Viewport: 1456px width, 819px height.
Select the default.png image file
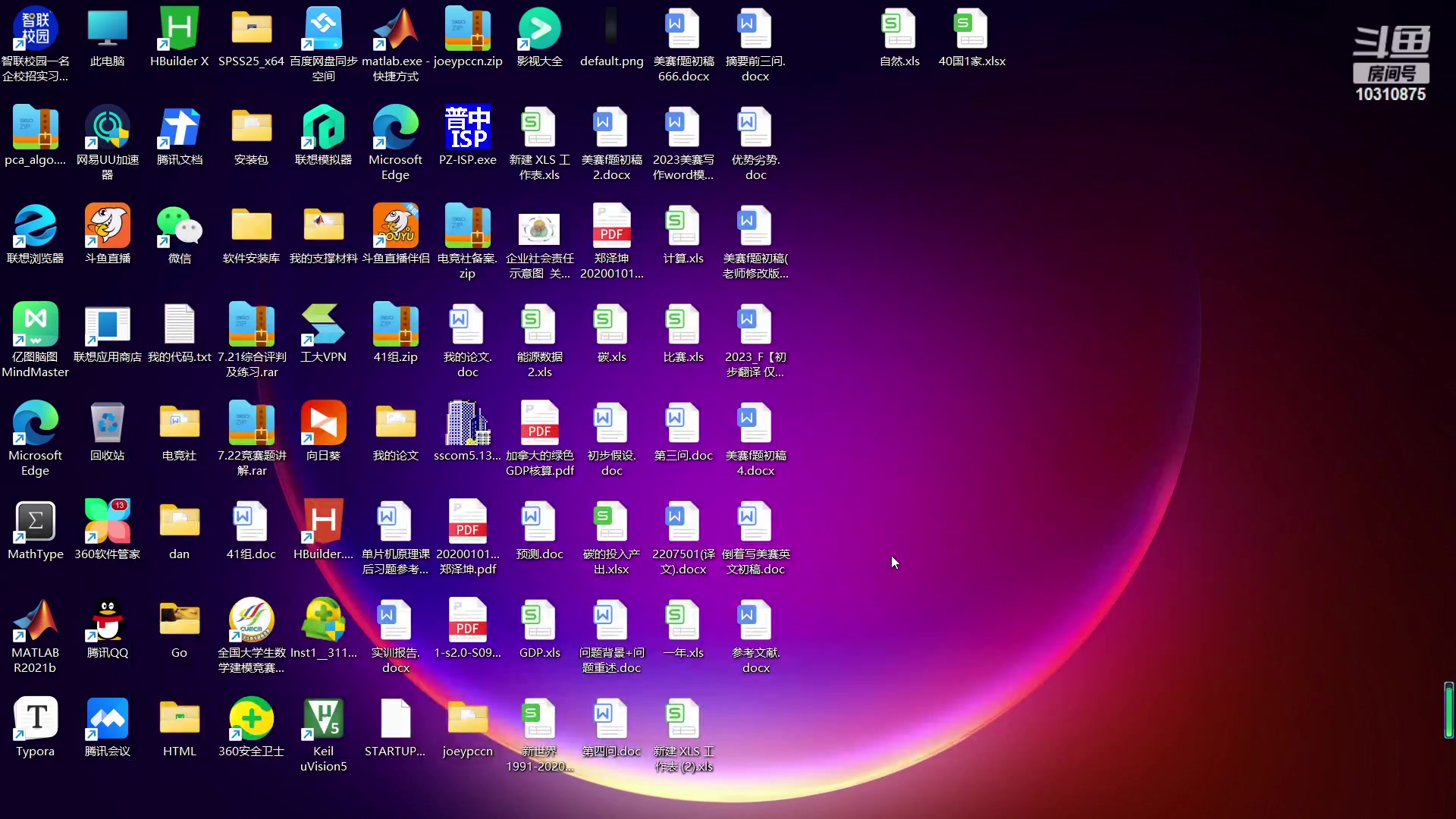click(611, 36)
